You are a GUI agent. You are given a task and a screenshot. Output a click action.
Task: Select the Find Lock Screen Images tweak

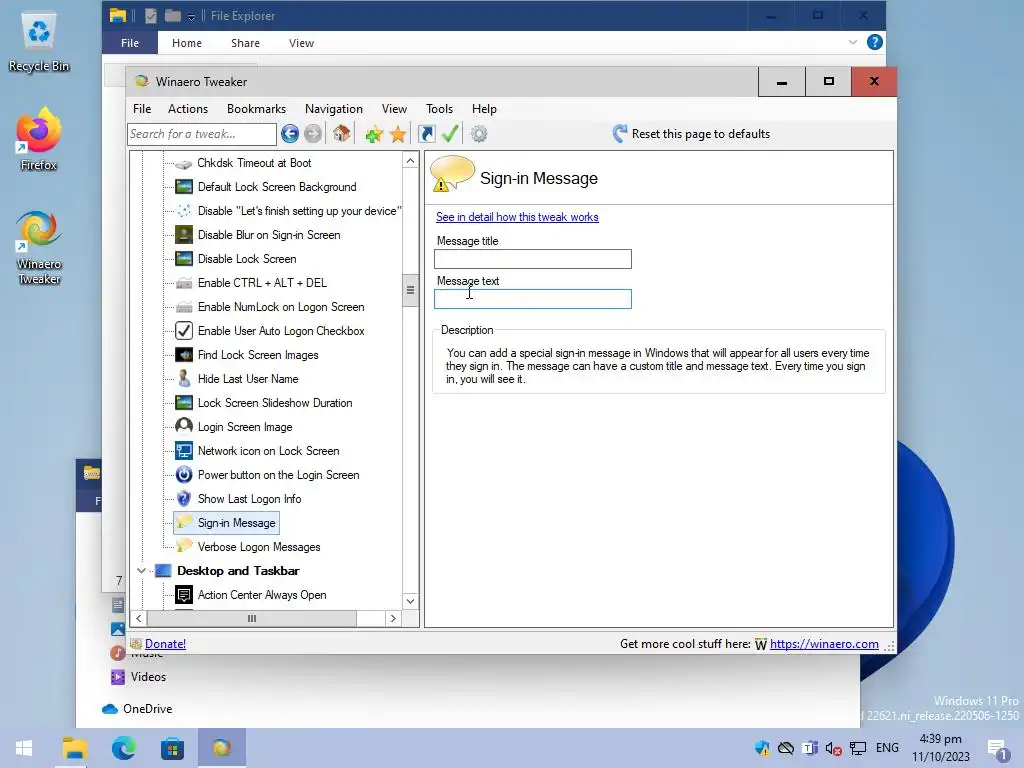(x=258, y=355)
